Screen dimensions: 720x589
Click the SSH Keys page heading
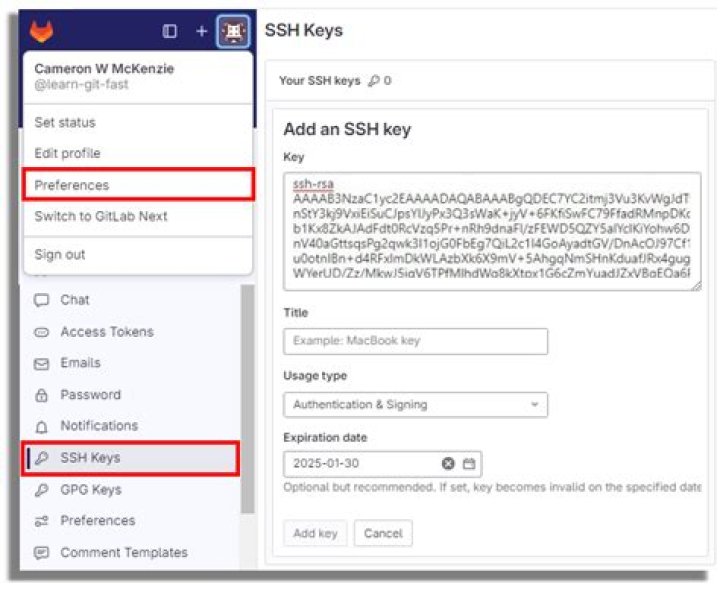coord(304,30)
